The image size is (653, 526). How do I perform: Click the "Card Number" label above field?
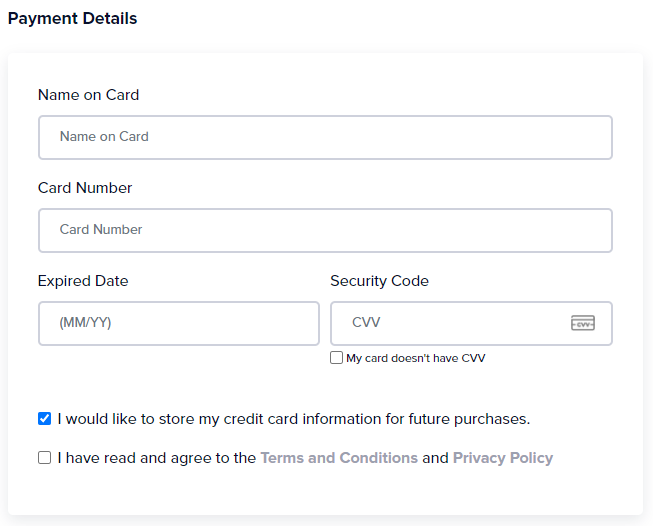tap(85, 188)
